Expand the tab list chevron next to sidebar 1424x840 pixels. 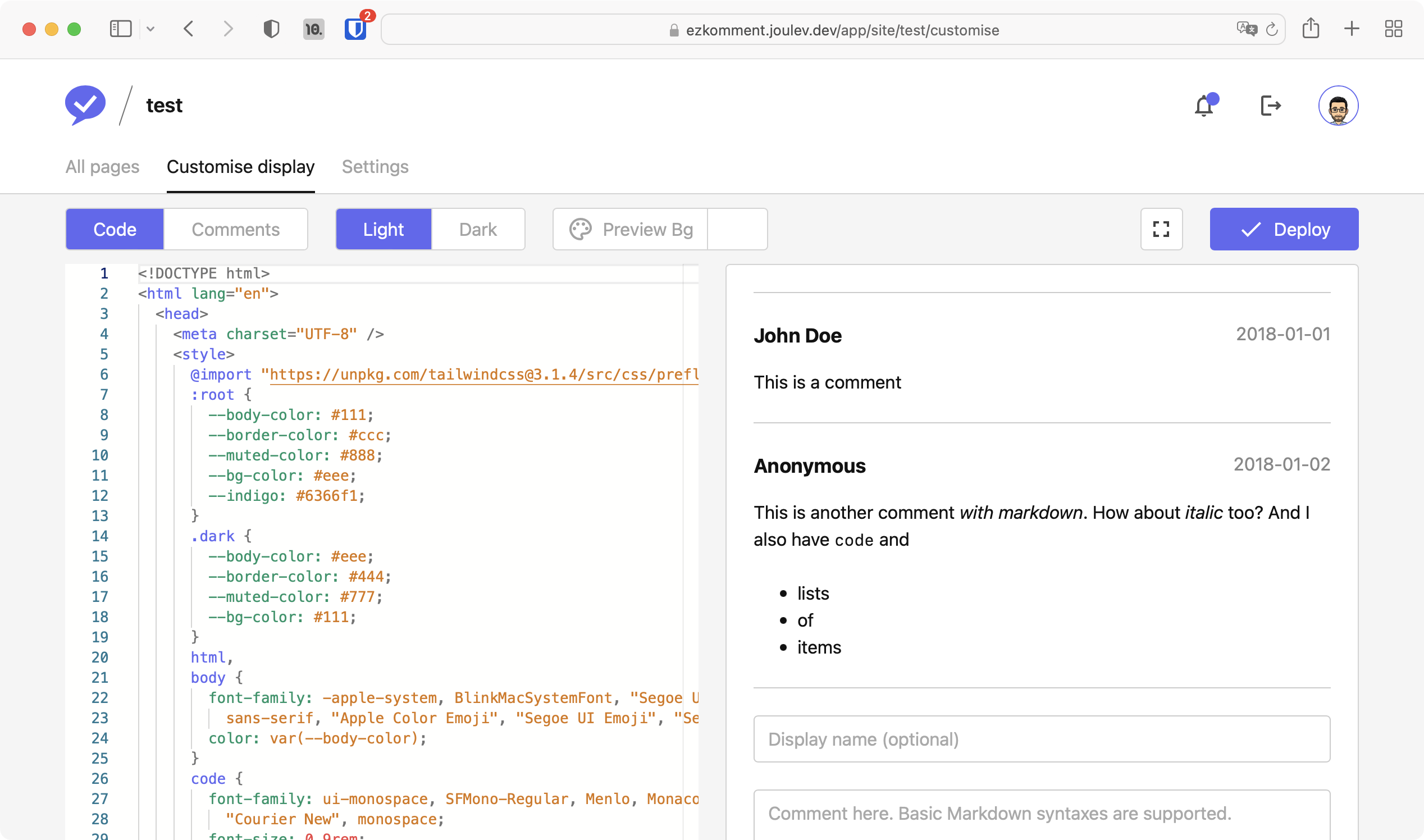[150, 28]
